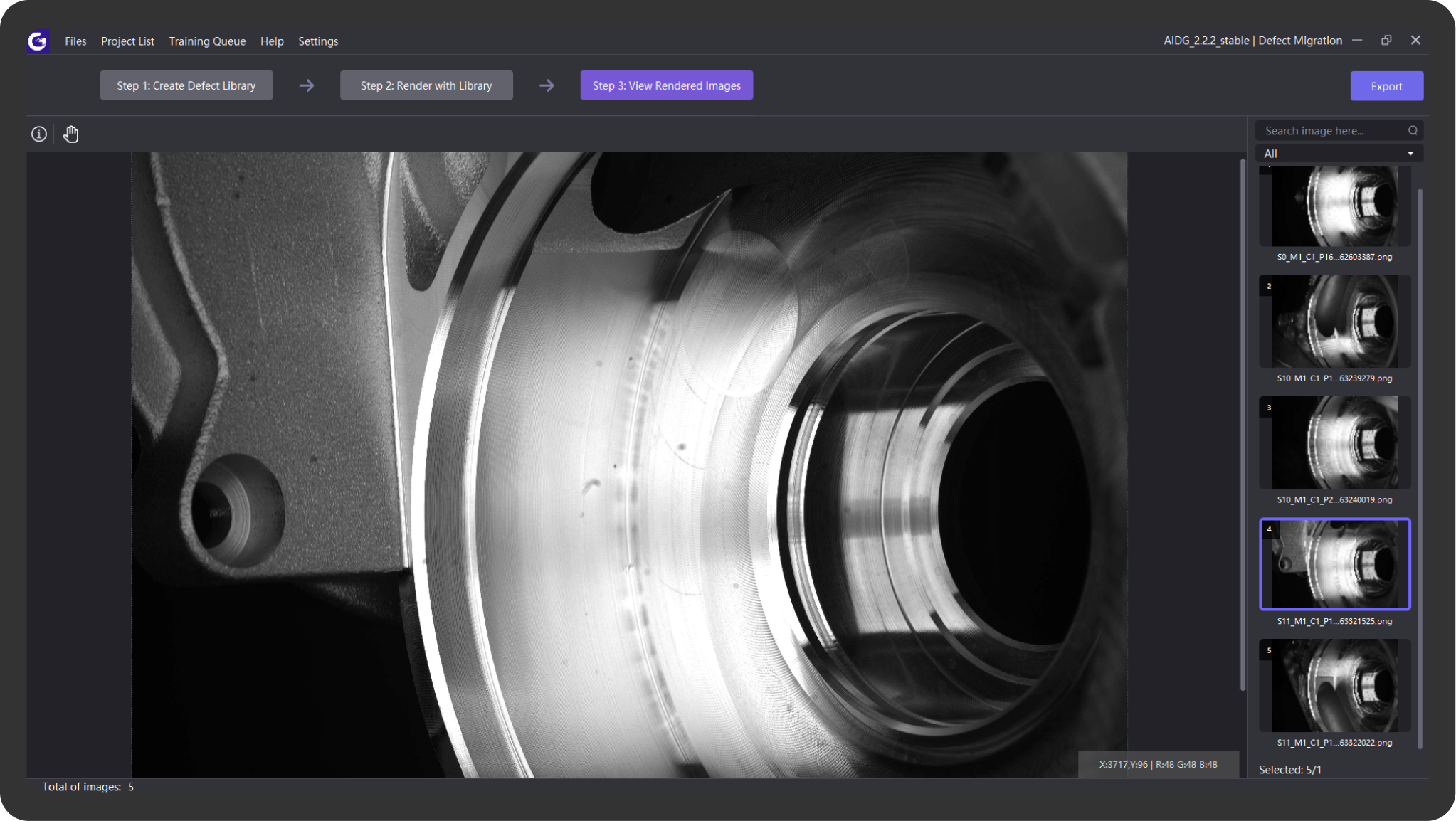Open the Training Queue menu

coord(207,41)
